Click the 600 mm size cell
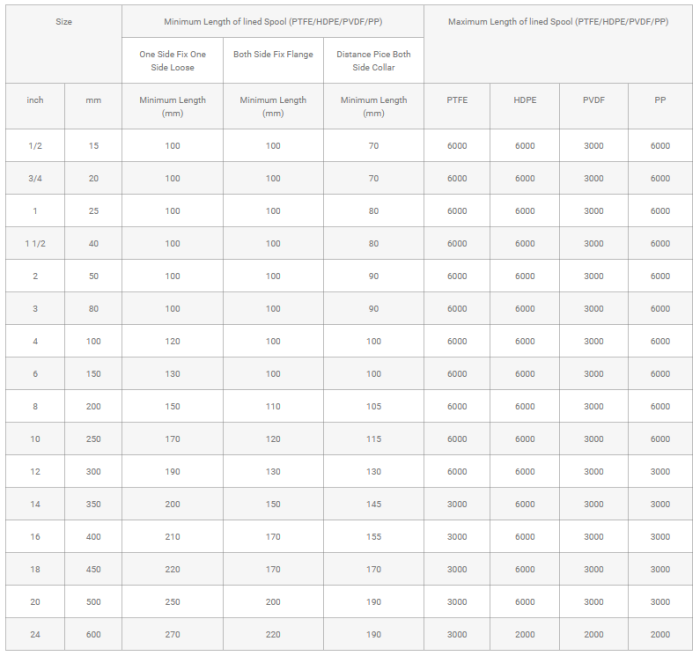Viewport: 700px width, 656px height. (x=93, y=635)
